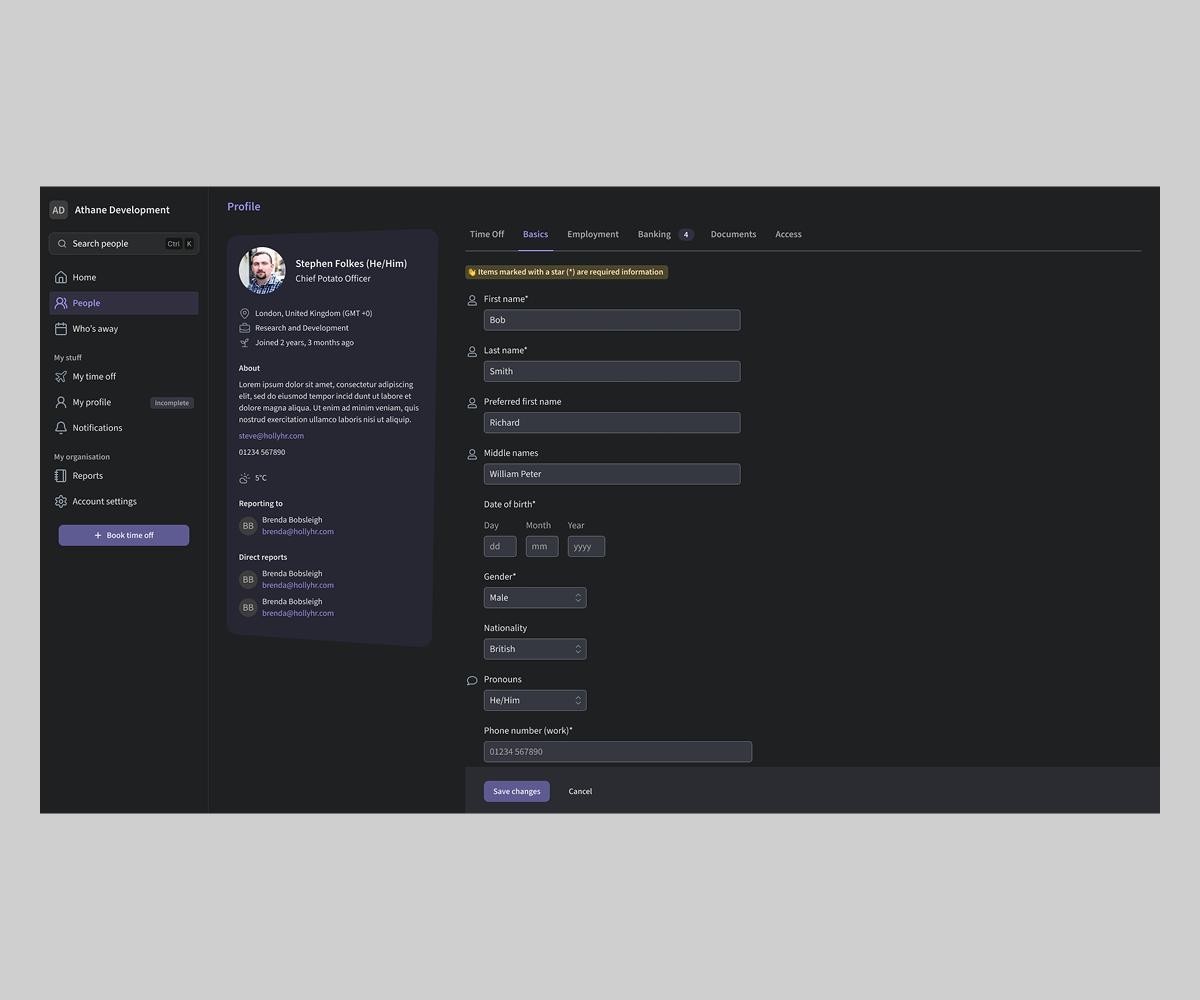Open the Nationality dropdown
This screenshot has width=1200, height=1000.
coord(535,649)
